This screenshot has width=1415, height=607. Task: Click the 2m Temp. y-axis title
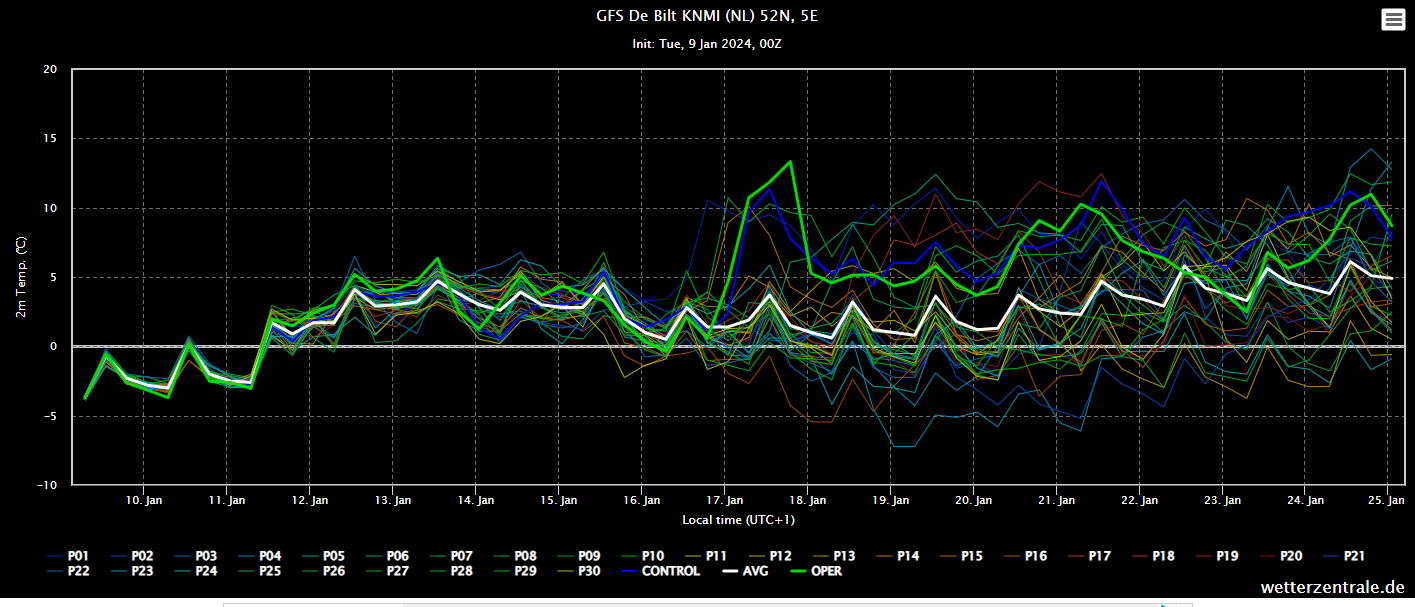pyautogui.click(x=21, y=278)
